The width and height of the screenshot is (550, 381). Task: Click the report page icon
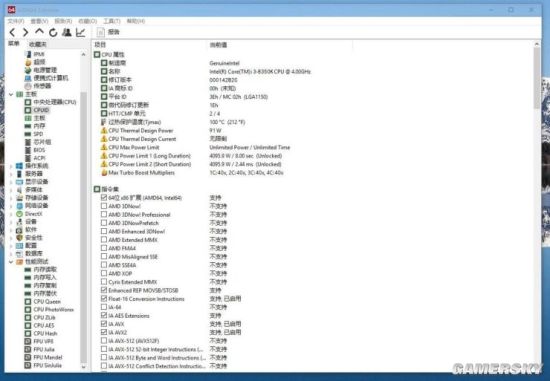coord(101,32)
